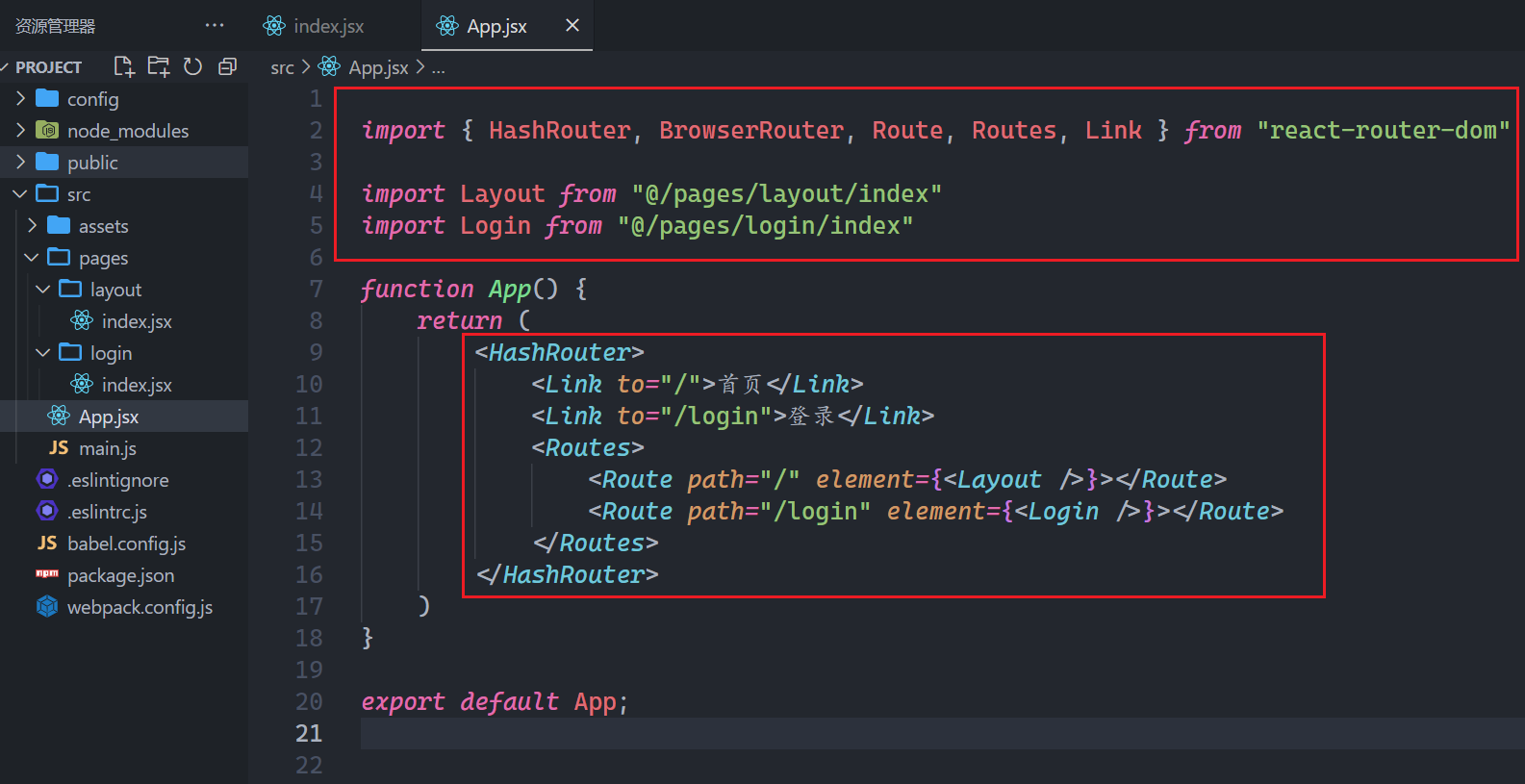1525x784 pixels.
Task: Click the App.jsx segment in the breadcrumb
Action: point(378,67)
